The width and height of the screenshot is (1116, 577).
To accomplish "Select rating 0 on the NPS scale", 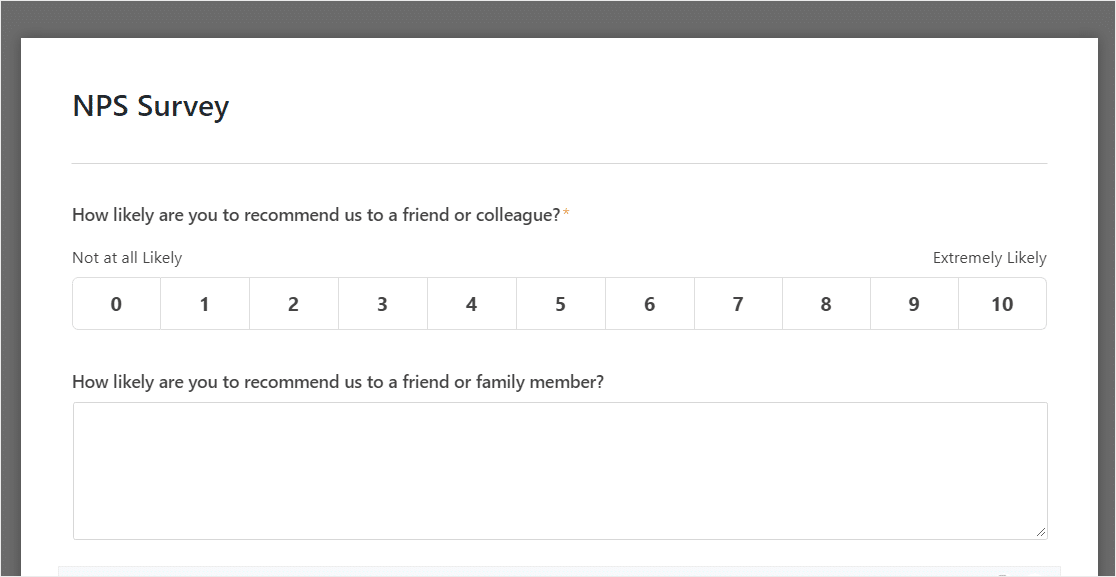I will coord(116,304).
